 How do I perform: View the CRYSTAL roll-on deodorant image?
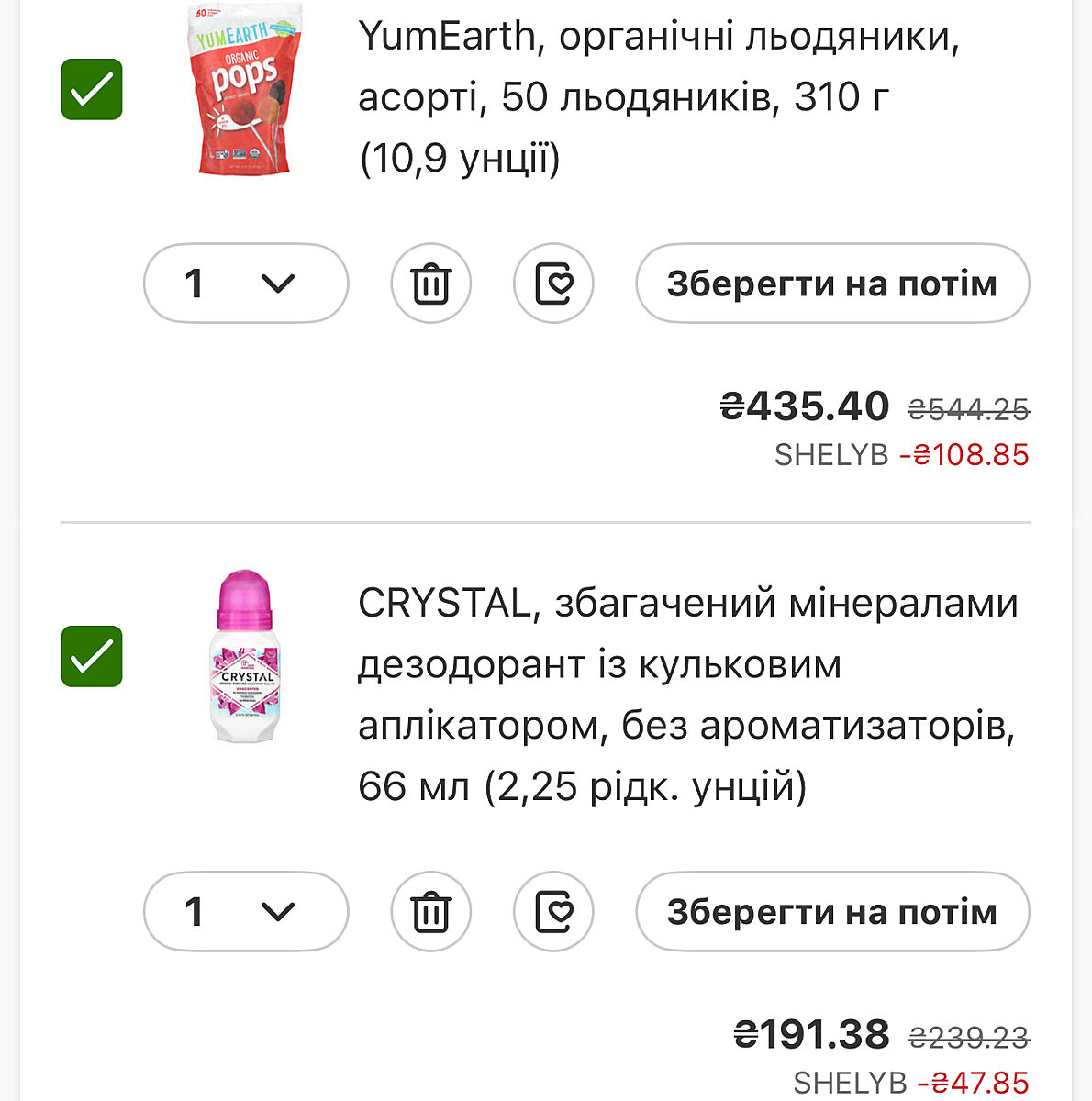coord(244,656)
